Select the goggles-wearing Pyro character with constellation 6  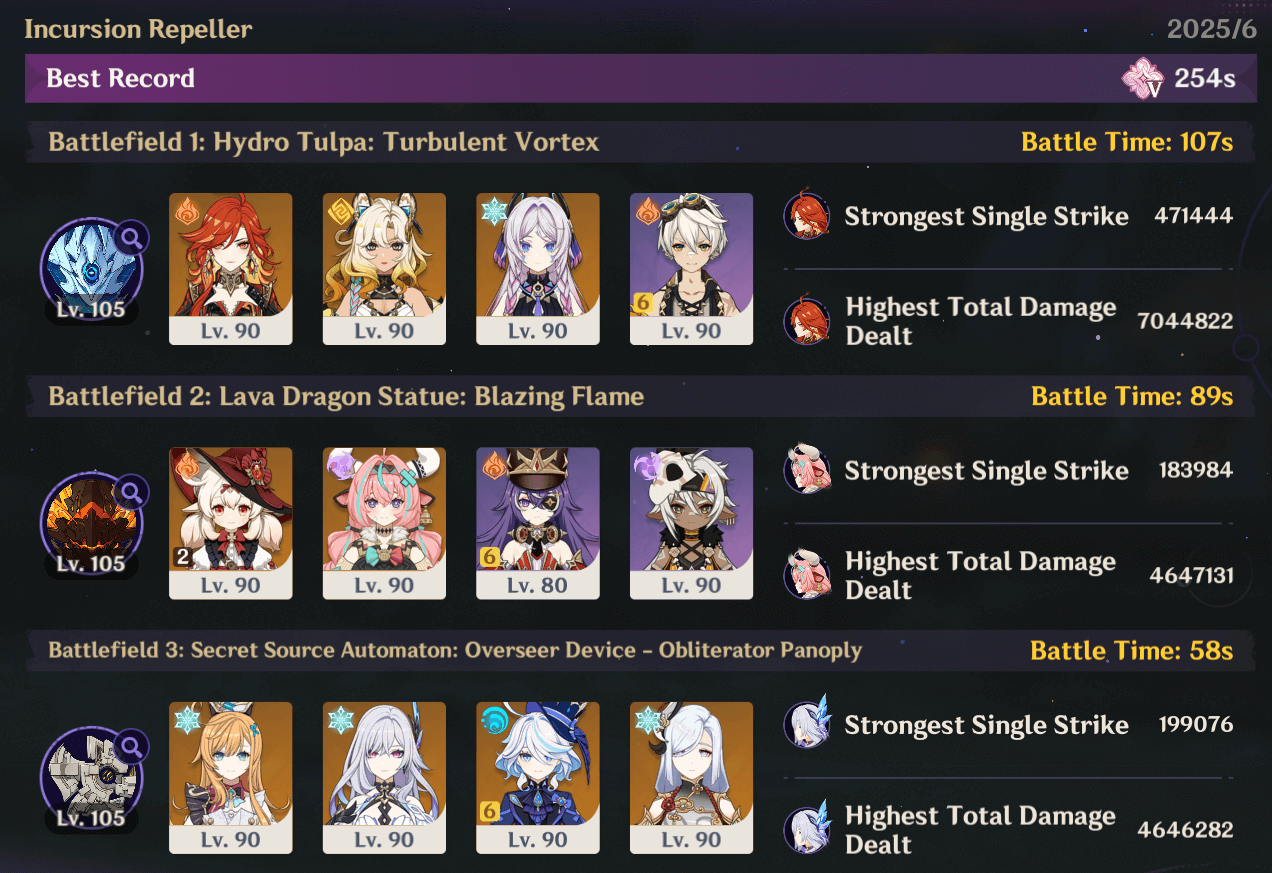(x=691, y=269)
